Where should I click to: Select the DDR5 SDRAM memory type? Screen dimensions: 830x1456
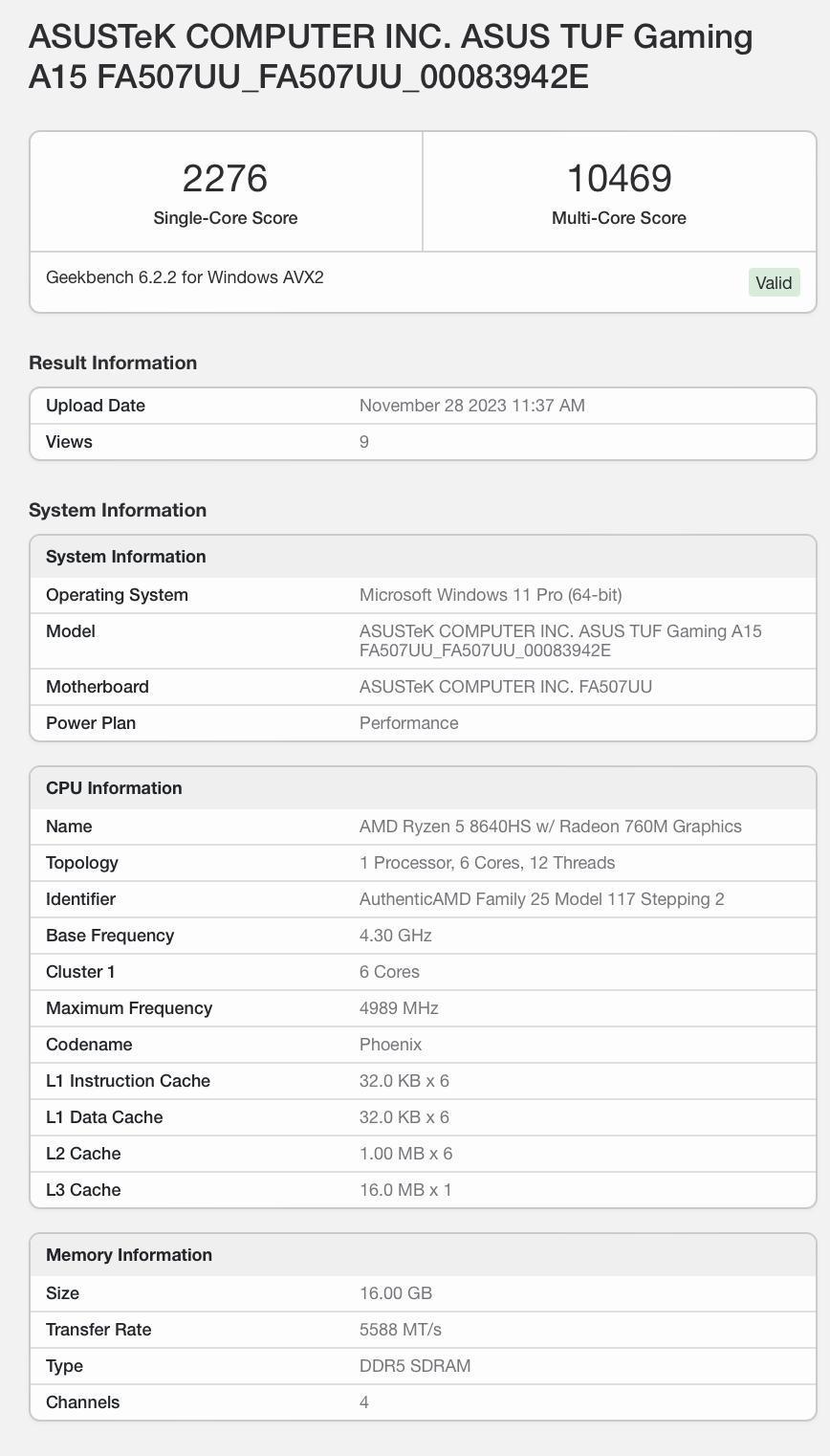[415, 1366]
